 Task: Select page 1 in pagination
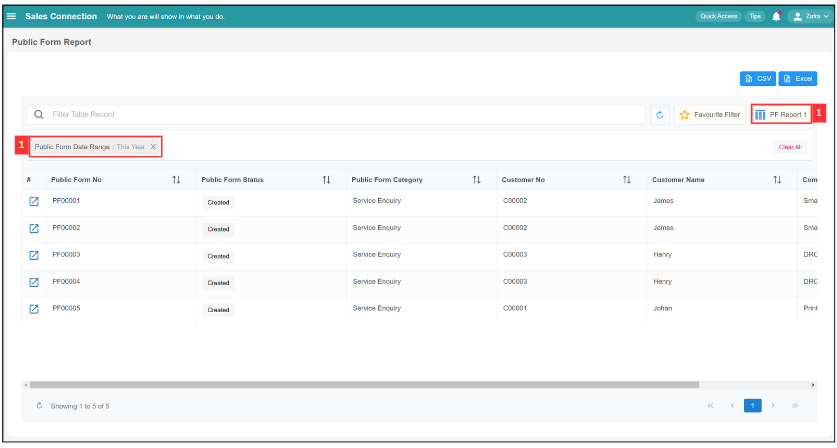753,406
